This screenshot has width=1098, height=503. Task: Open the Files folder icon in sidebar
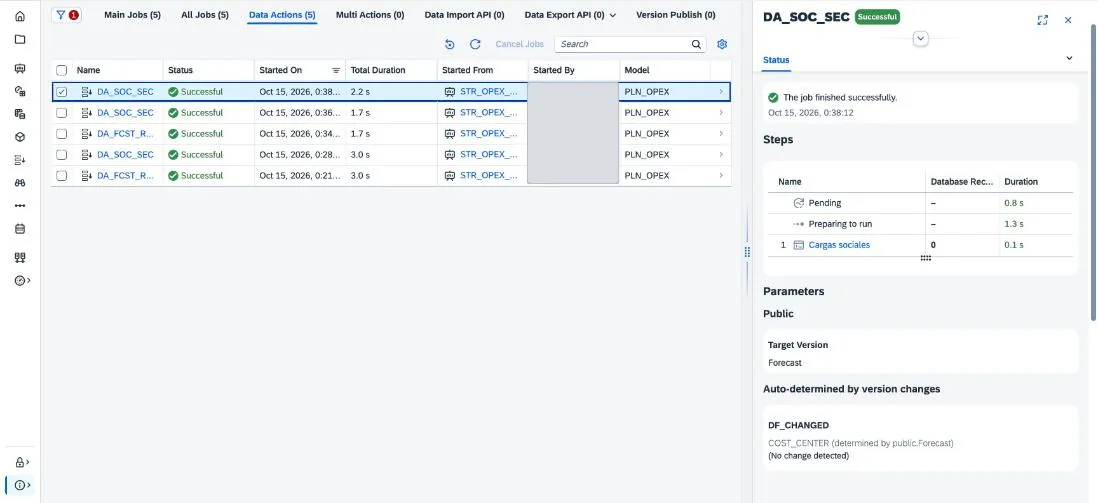tap(20, 39)
